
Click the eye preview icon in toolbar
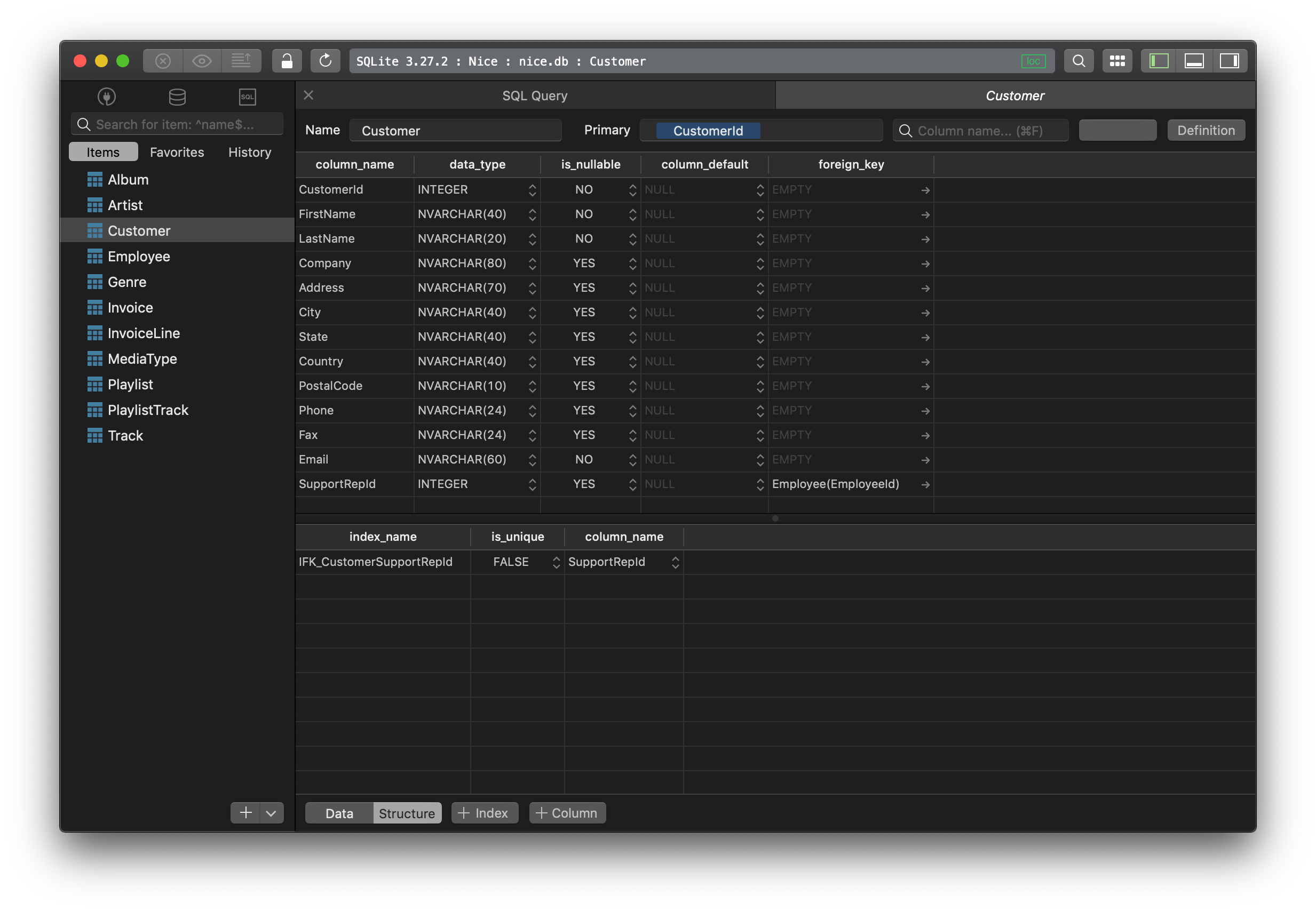tap(202, 61)
